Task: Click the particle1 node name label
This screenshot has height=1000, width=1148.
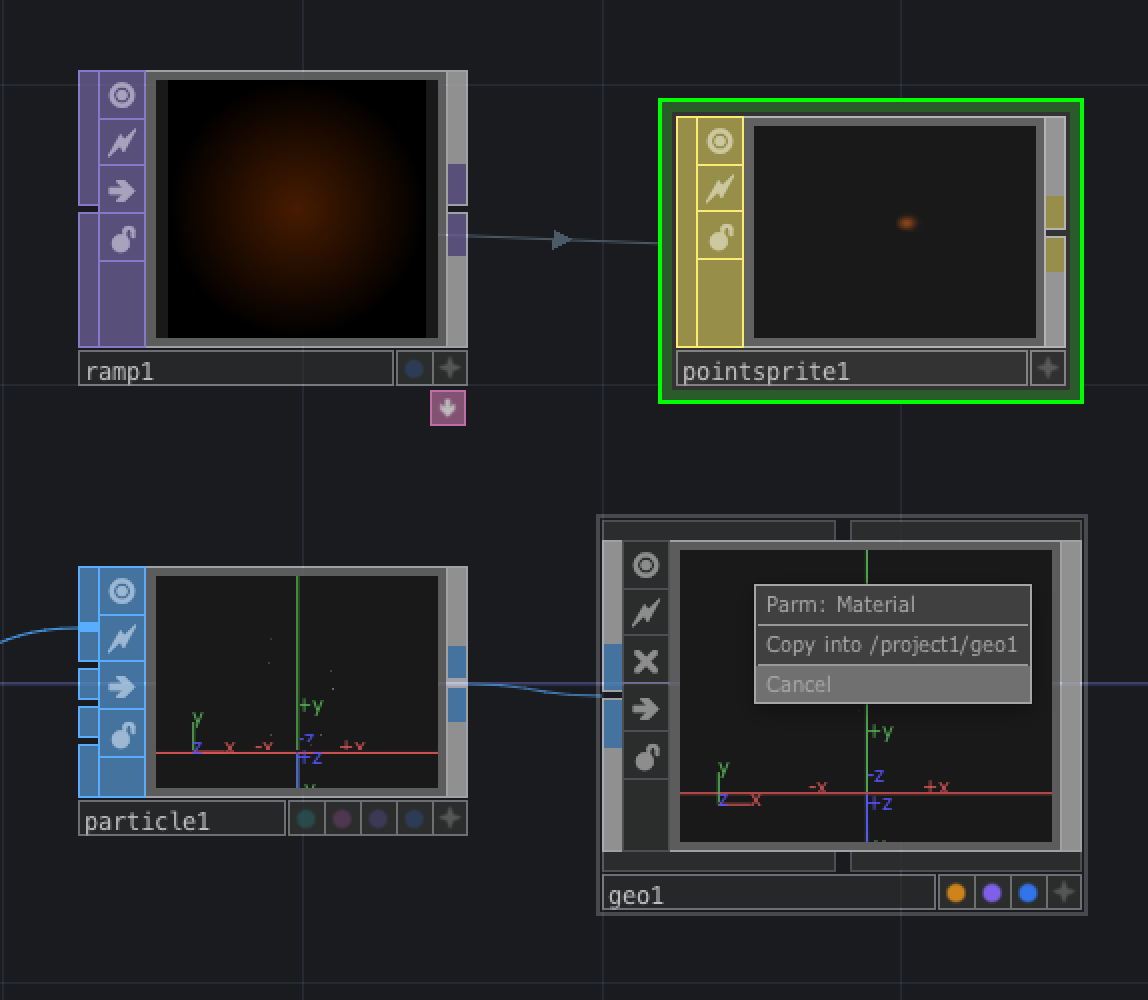Action: pyautogui.click(x=182, y=818)
